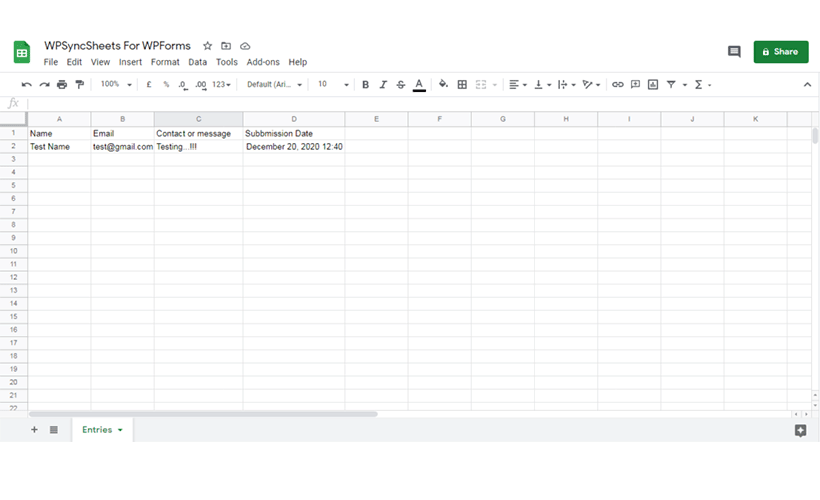The image size is (820, 500).
Task: Open the Format menu
Action: pyautogui.click(x=165, y=62)
